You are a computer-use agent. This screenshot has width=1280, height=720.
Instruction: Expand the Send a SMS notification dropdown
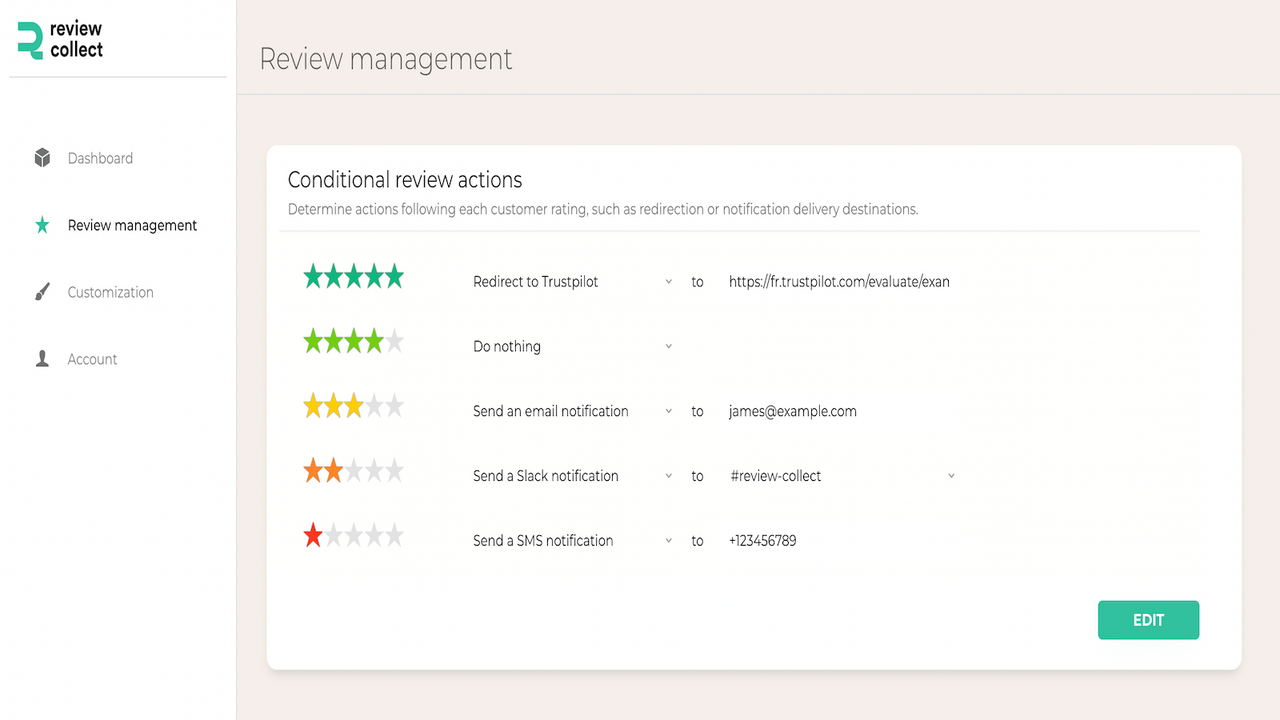coord(668,540)
